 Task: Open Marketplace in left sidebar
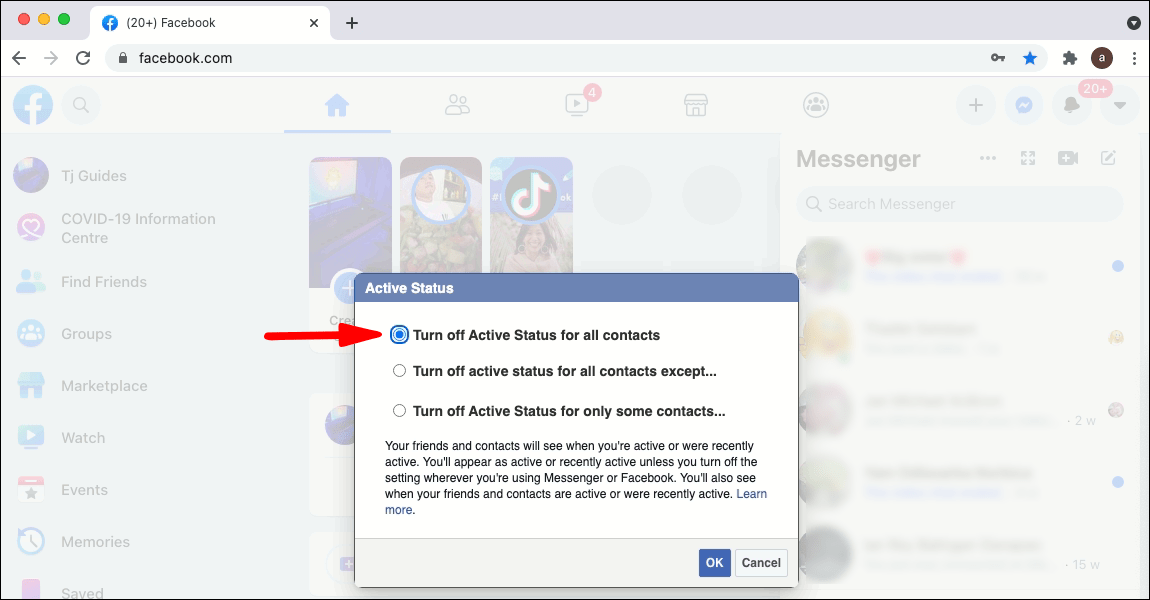[x=104, y=386]
